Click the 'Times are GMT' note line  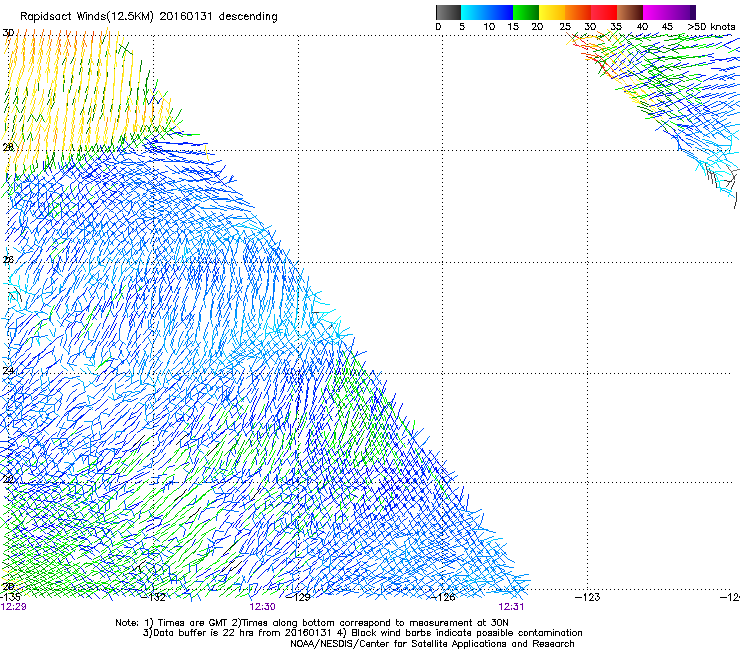312,623
